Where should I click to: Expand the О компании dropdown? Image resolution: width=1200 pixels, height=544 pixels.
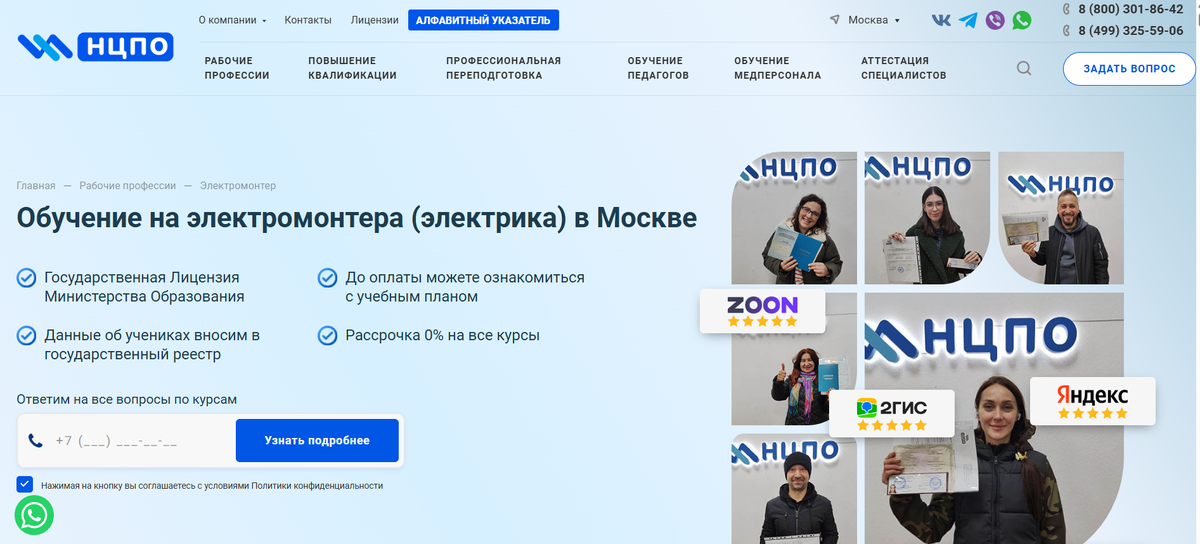pyautogui.click(x=232, y=20)
